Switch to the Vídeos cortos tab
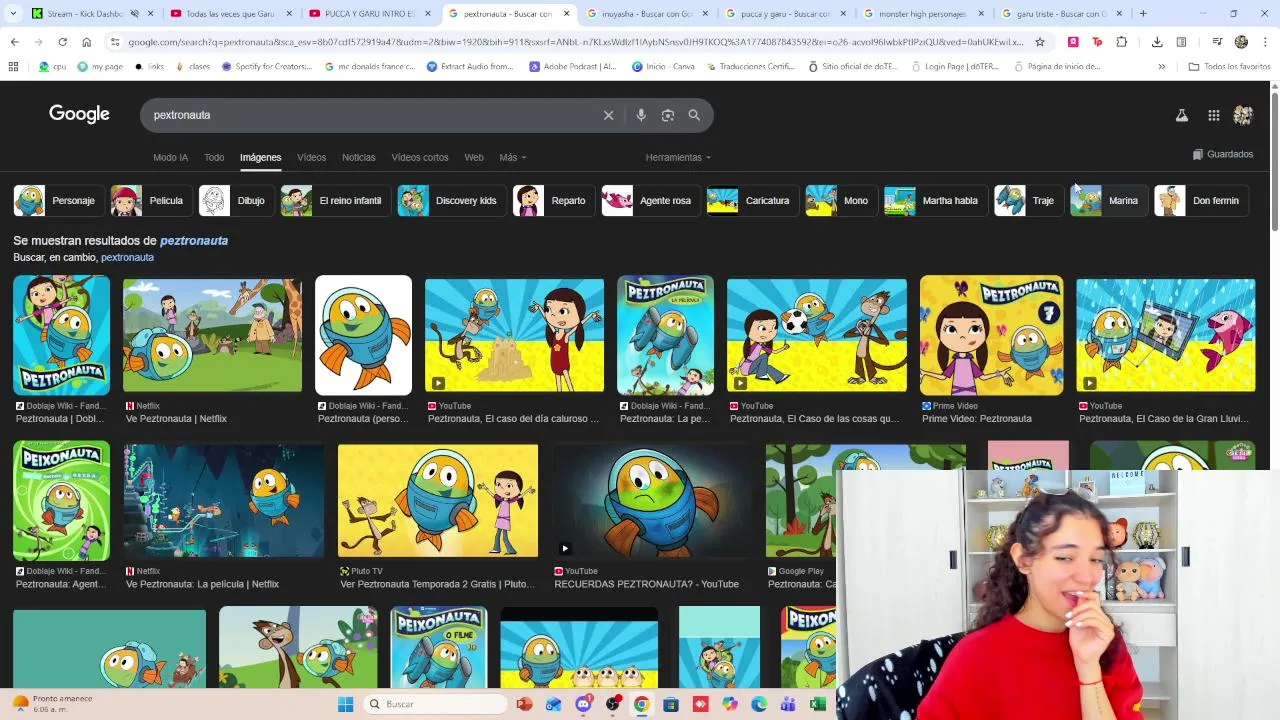This screenshot has width=1280, height=720. [x=420, y=157]
